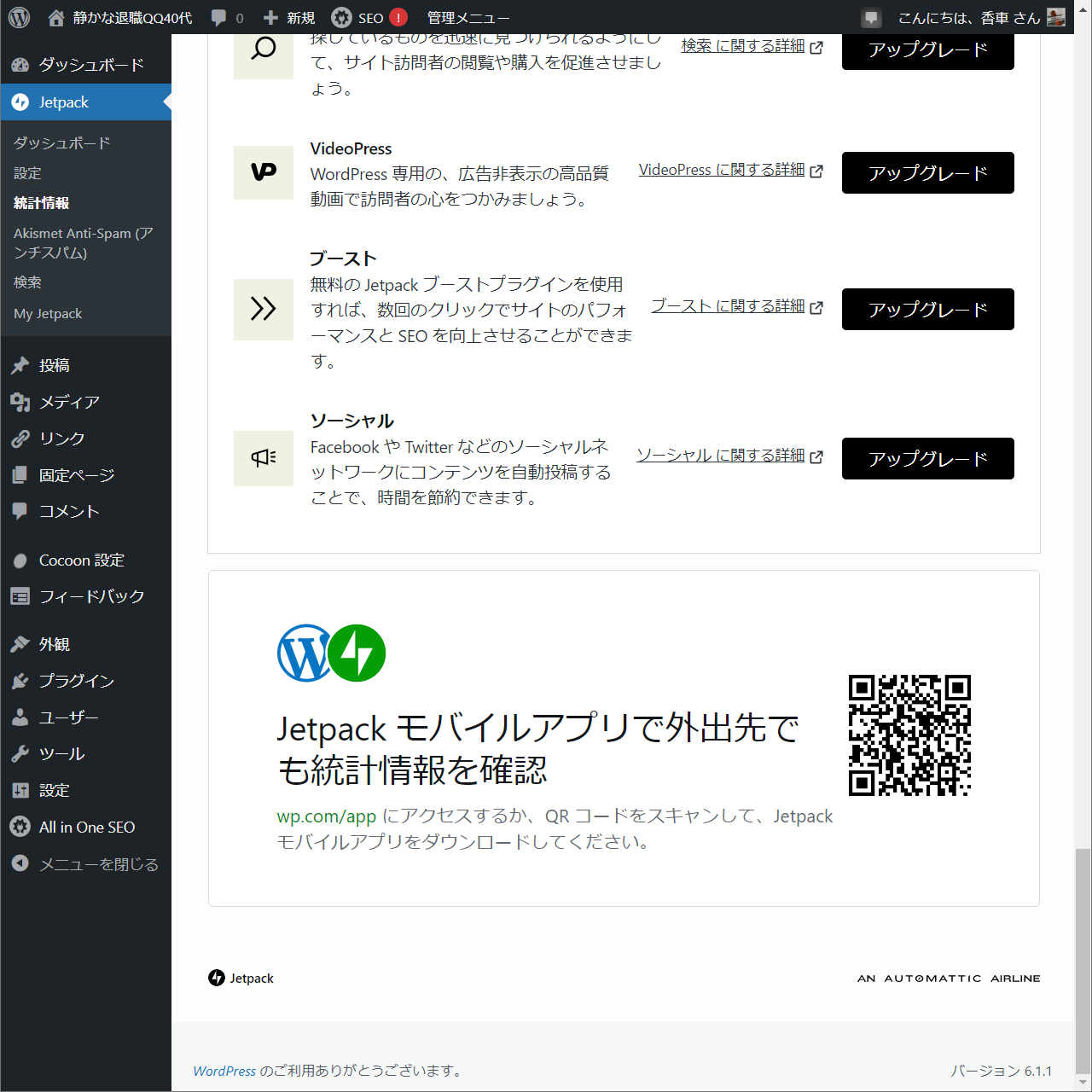1092x1092 pixels.
Task: Click the ソーシャル megaphone icon
Action: tap(264, 458)
